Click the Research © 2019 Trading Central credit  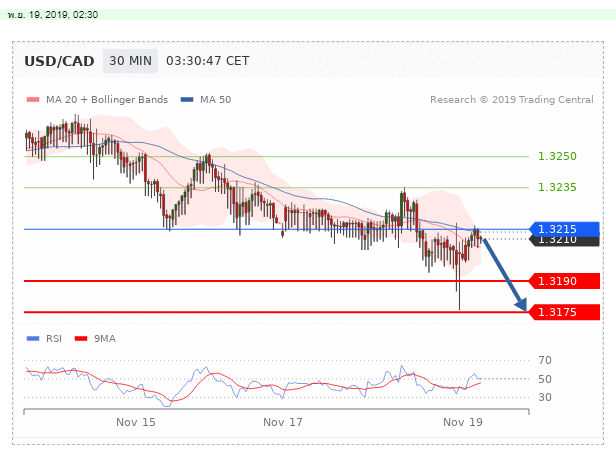pyautogui.click(x=512, y=100)
